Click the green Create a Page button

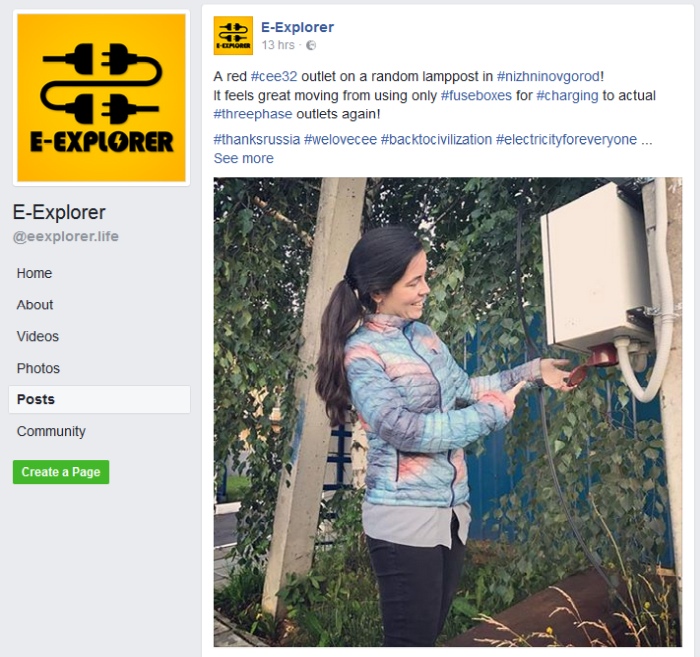(61, 472)
